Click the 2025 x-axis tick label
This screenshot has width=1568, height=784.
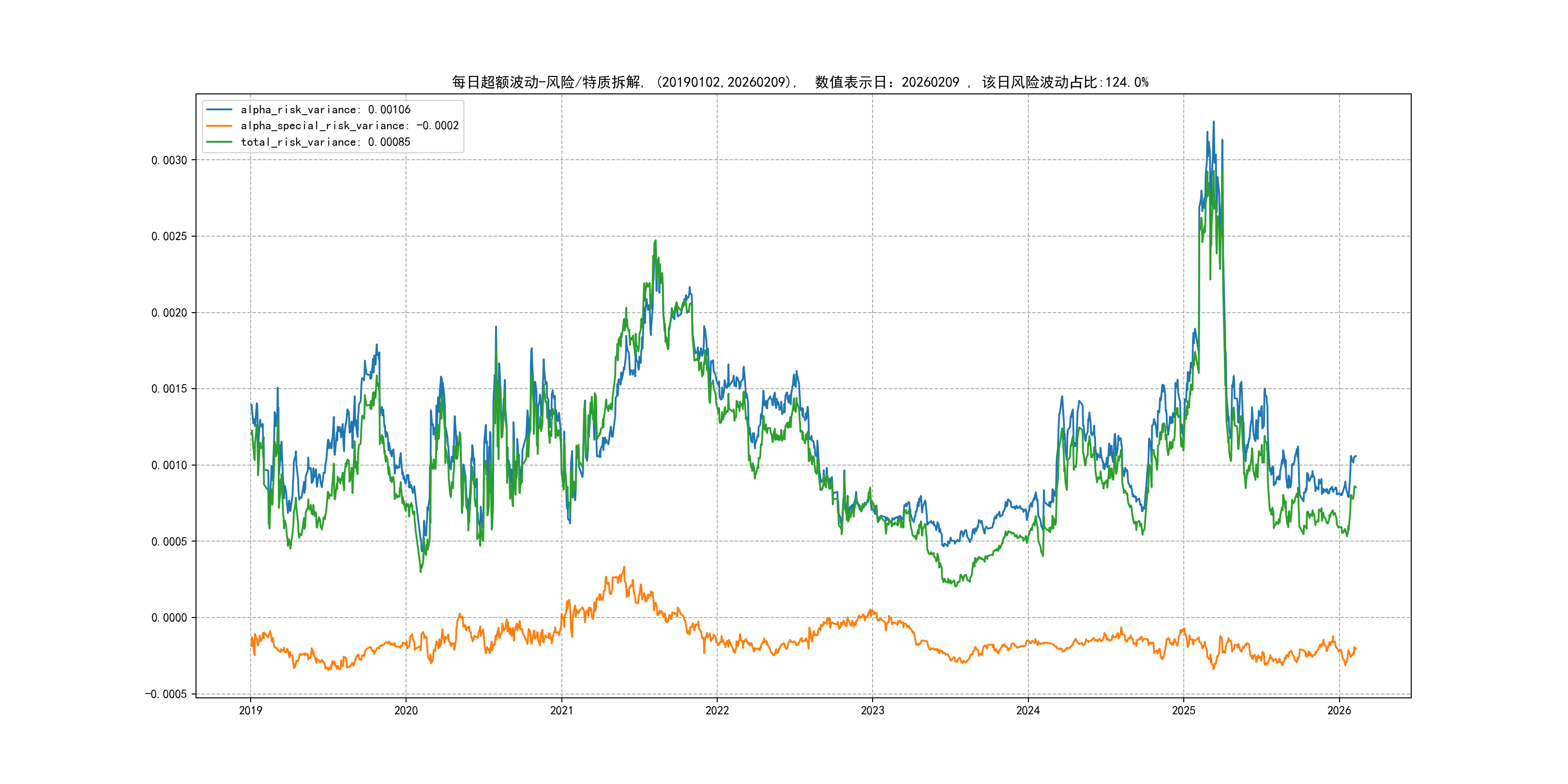(x=1183, y=710)
